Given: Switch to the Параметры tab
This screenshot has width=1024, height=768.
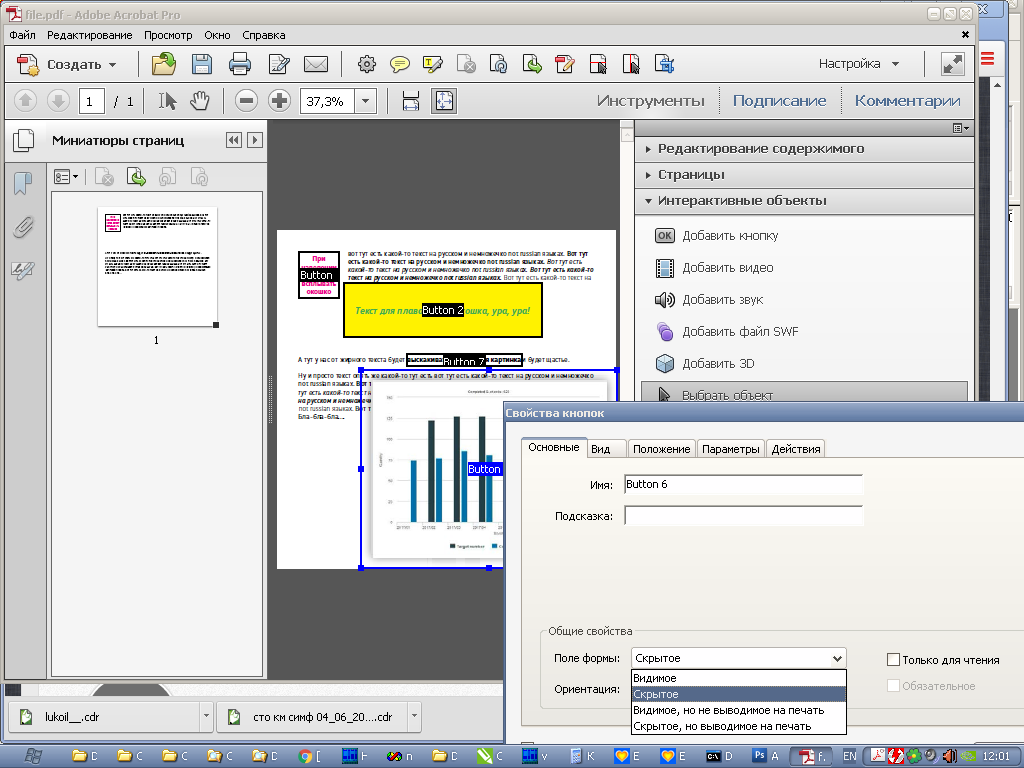Looking at the screenshot, I should [x=731, y=449].
